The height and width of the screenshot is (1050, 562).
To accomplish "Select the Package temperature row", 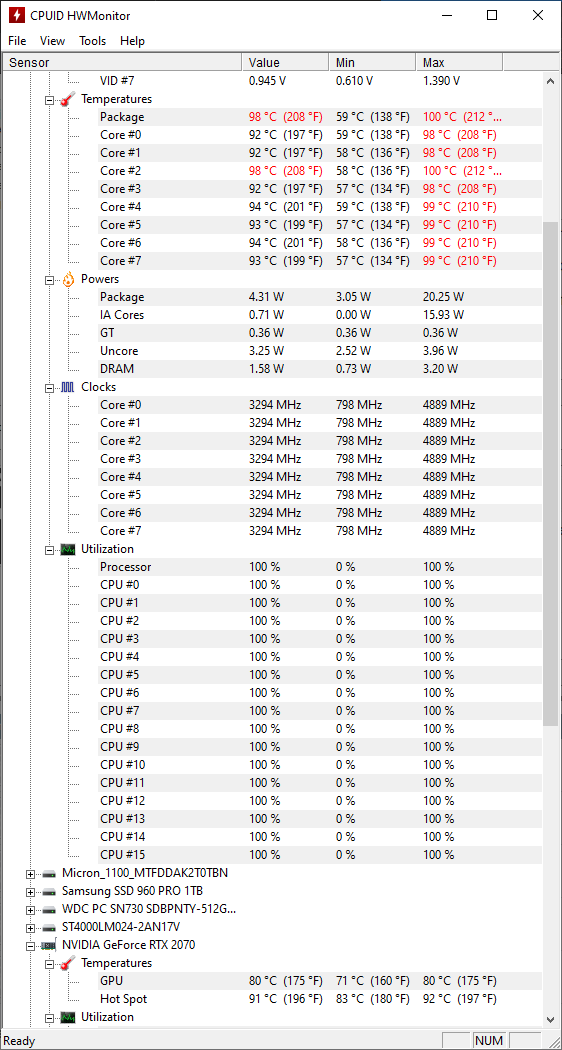I will click(x=320, y=117).
